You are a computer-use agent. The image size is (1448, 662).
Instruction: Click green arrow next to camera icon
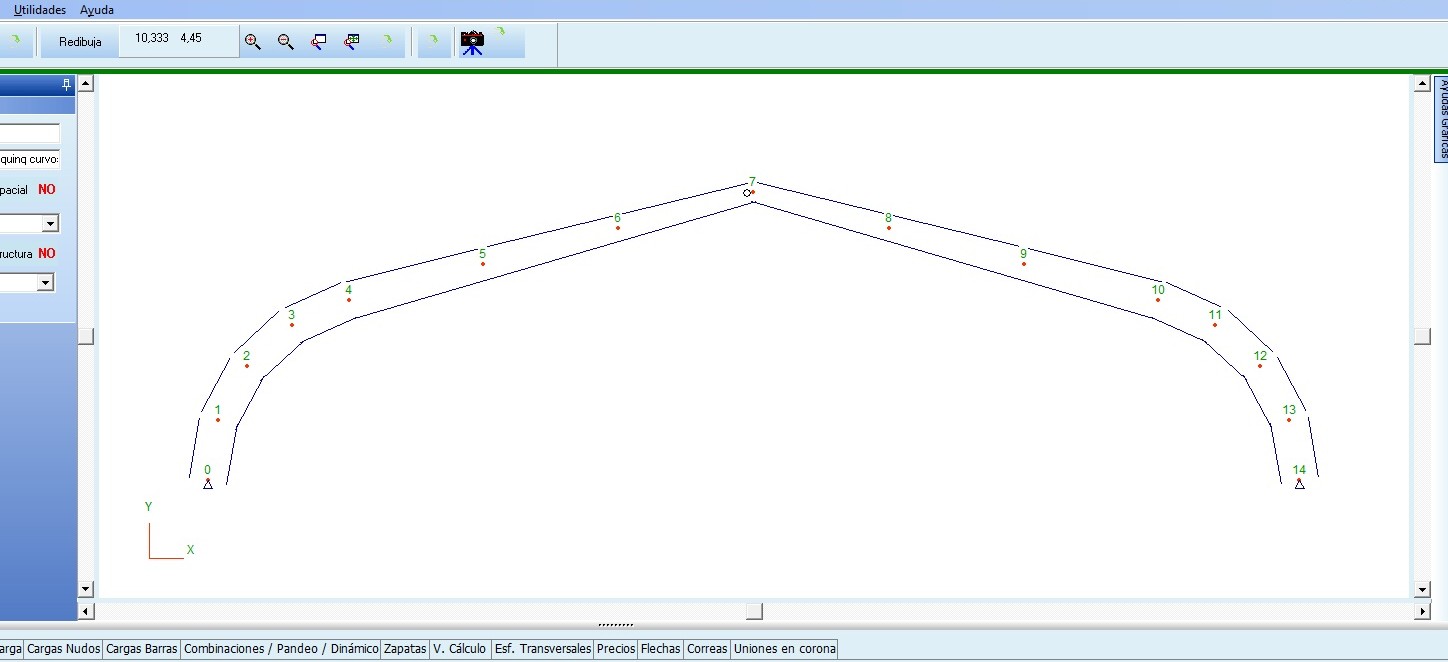click(x=501, y=32)
